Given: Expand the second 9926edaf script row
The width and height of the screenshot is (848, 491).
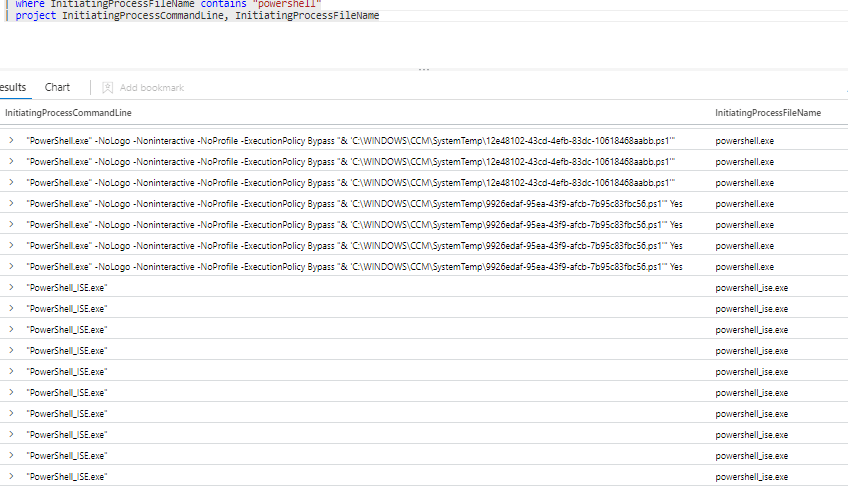Looking at the screenshot, I should point(11,224).
